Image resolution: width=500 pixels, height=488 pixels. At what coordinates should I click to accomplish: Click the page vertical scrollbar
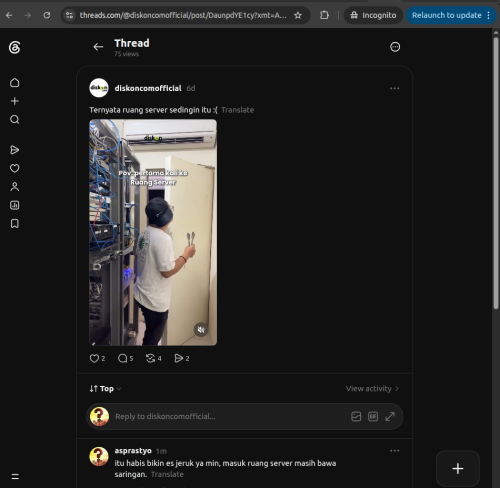click(x=496, y=173)
